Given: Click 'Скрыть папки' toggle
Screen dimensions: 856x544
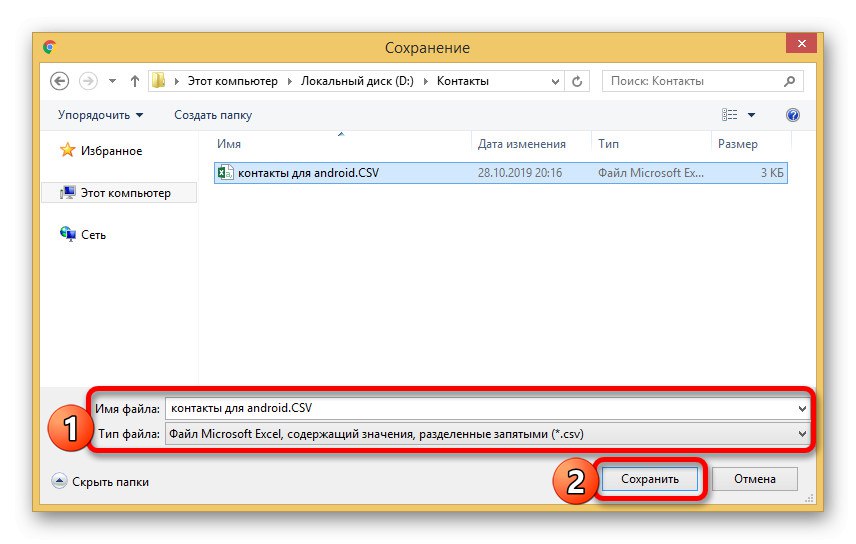Looking at the screenshot, I should [100, 482].
